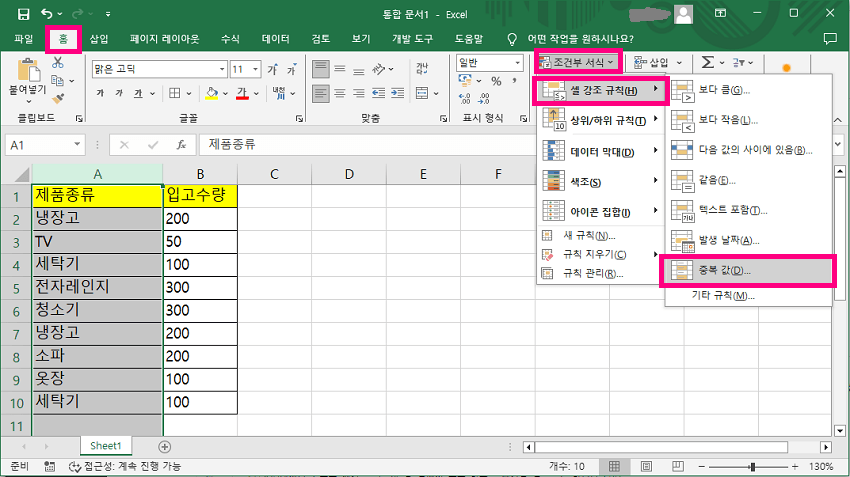Open the font size dropdown
Image resolution: width=850 pixels, height=477 pixels.
[x=255, y=69]
